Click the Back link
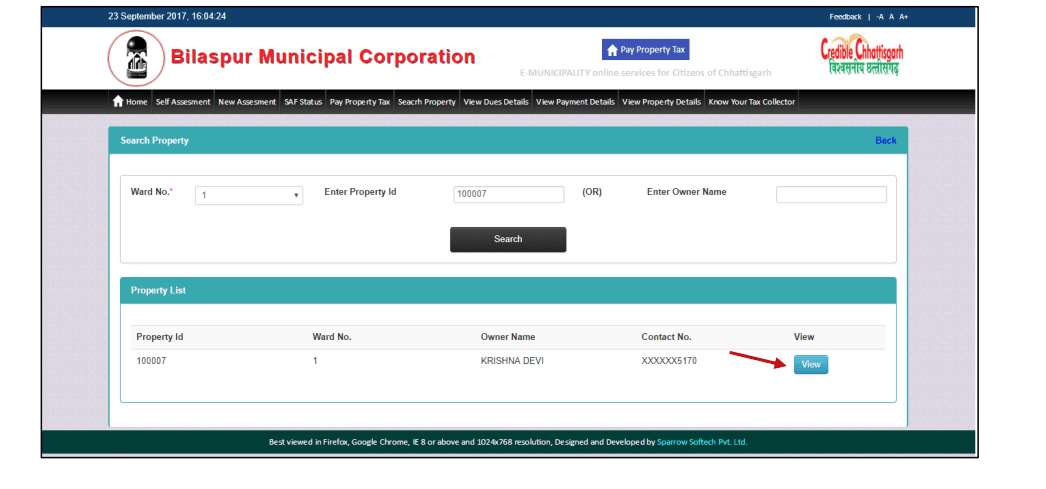The image size is (1046, 489). (885, 141)
